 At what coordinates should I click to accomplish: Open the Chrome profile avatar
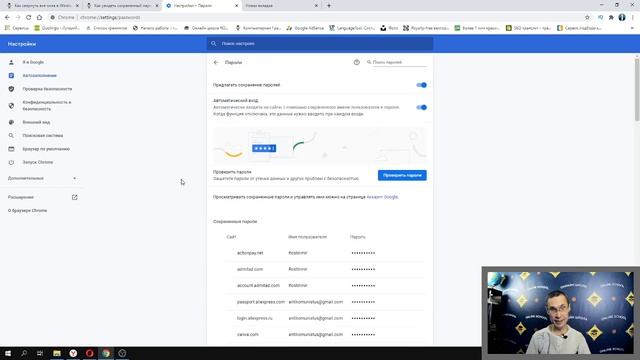point(622,18)
